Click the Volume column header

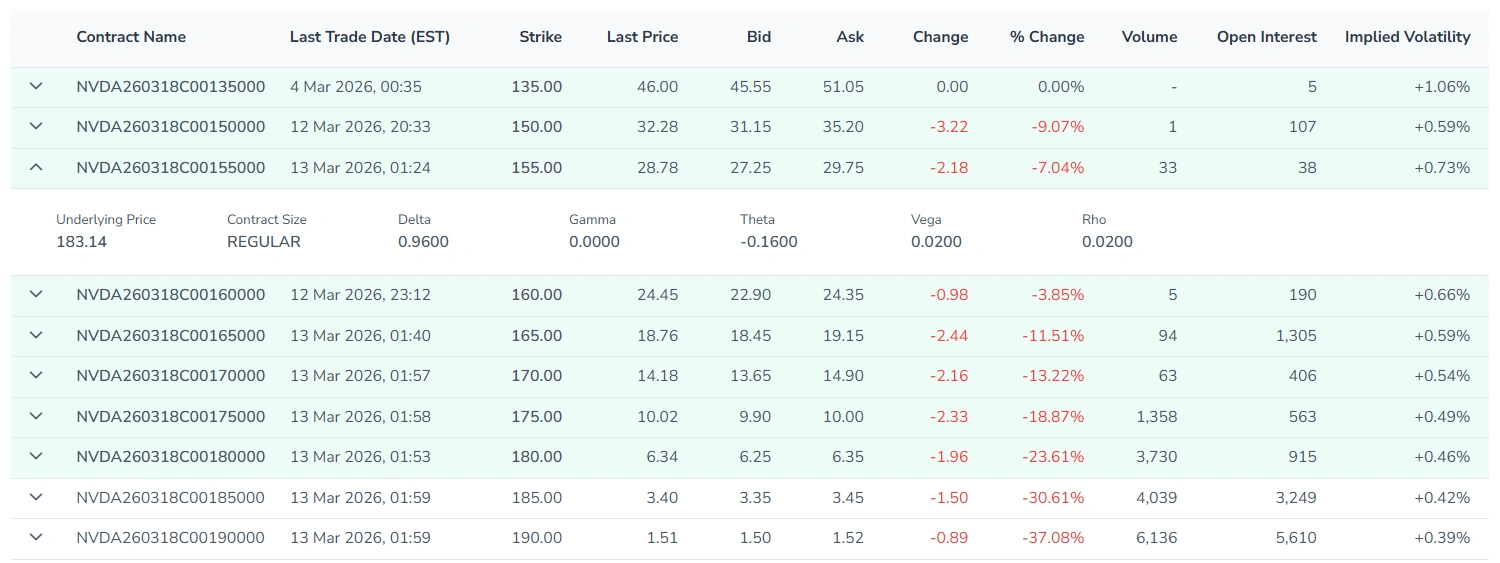click(1150, 37)
